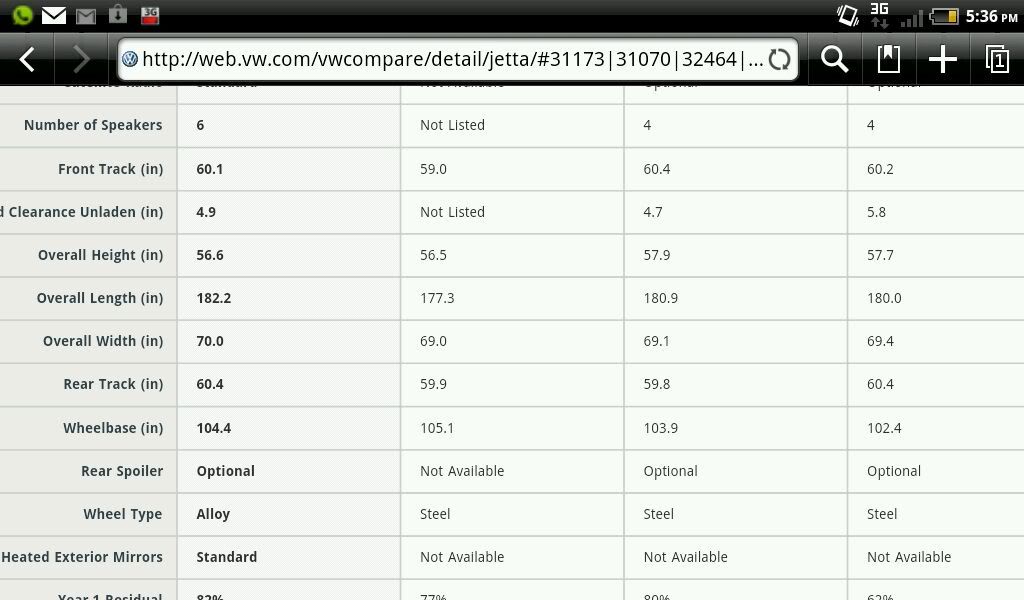Tap the bold Alloy wheel type value
The width and height of the screenshot is (1024, 600).
[x=213, y=514]
